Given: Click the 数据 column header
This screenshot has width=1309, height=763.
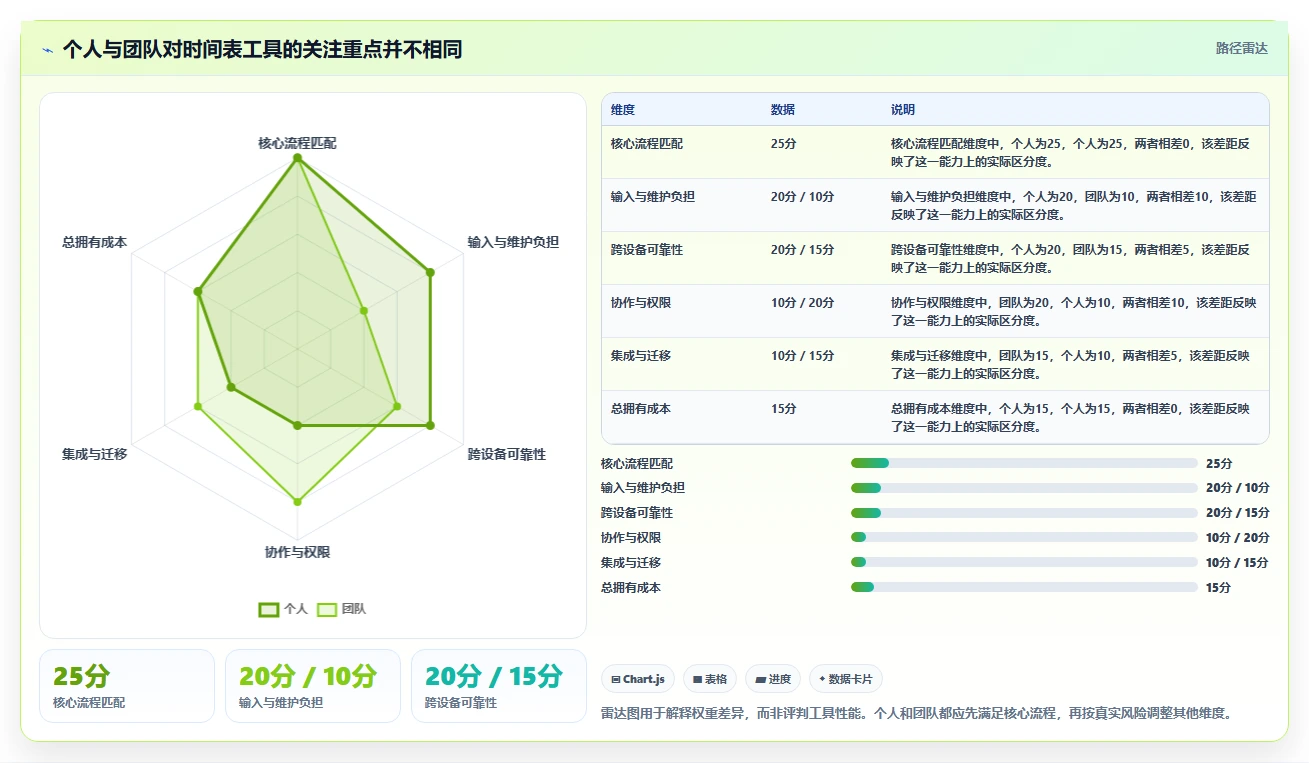Looking at the screenshot, I should 783,110.
